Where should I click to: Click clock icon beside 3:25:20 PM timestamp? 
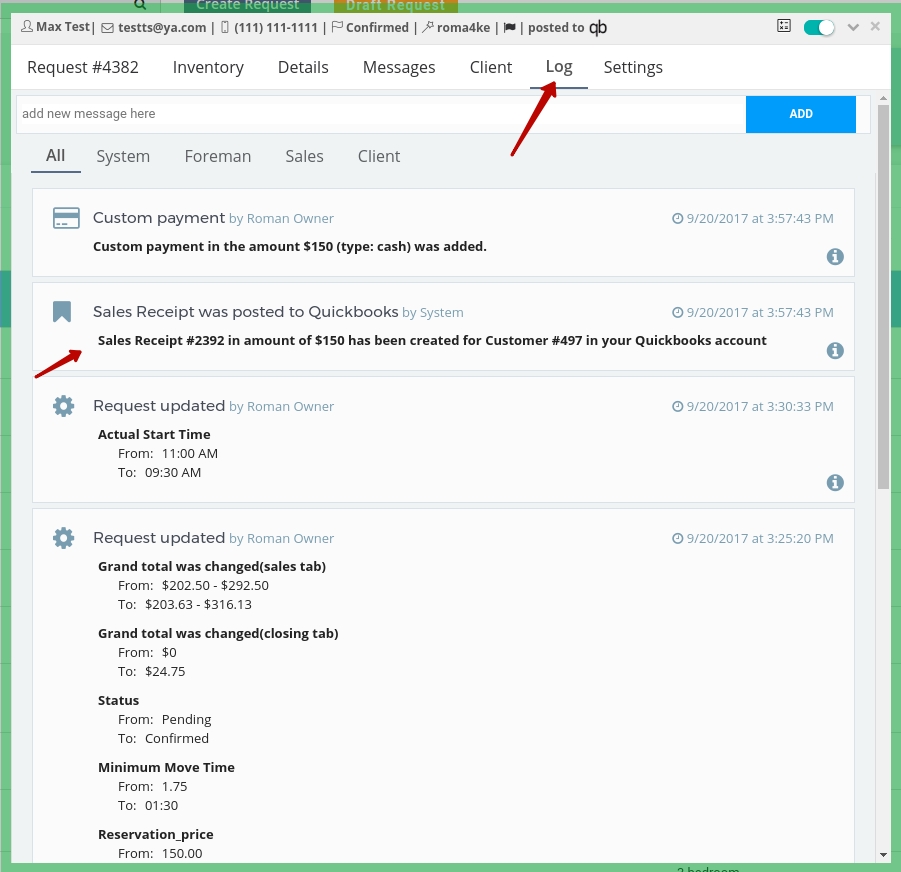click(677, 538)
